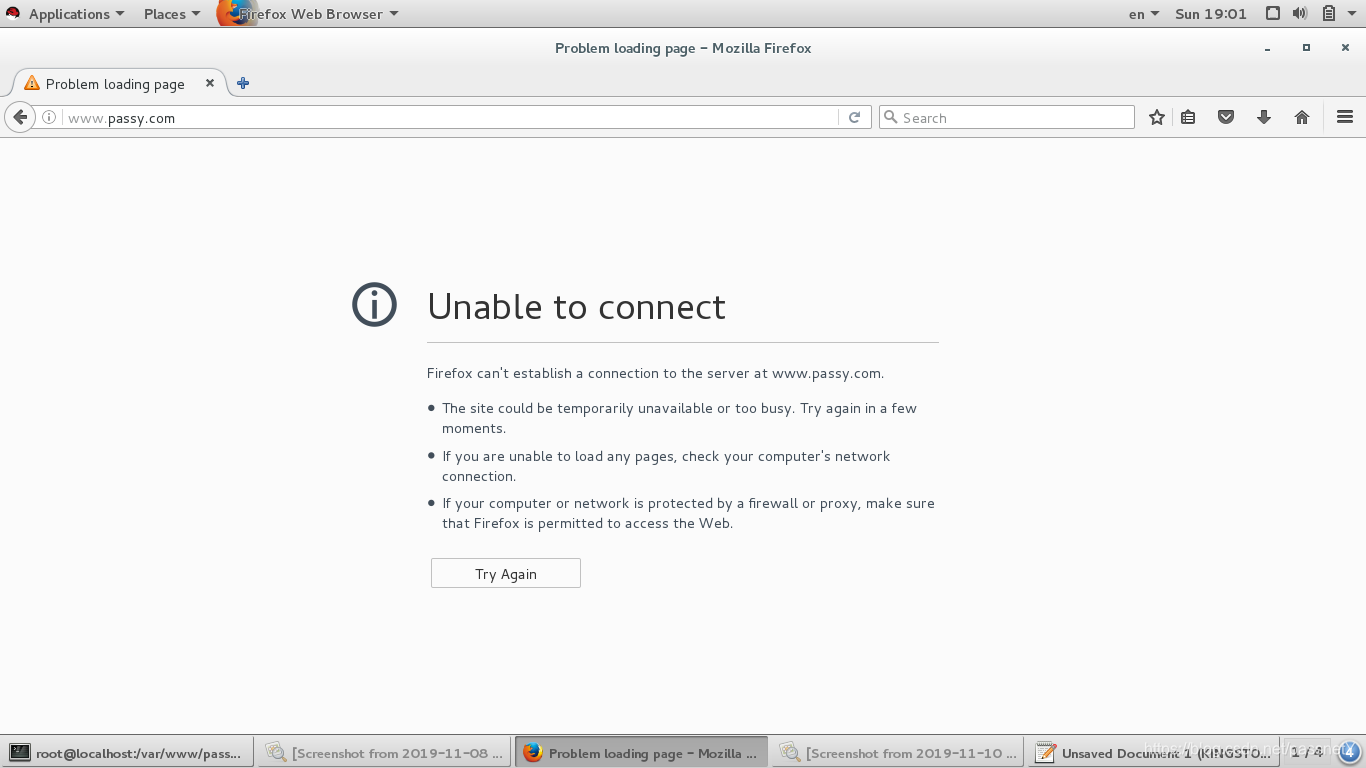Screen dimensions: 1366x768
Task: Close the Problem loading page tab
Action: (x=210, y=83)
